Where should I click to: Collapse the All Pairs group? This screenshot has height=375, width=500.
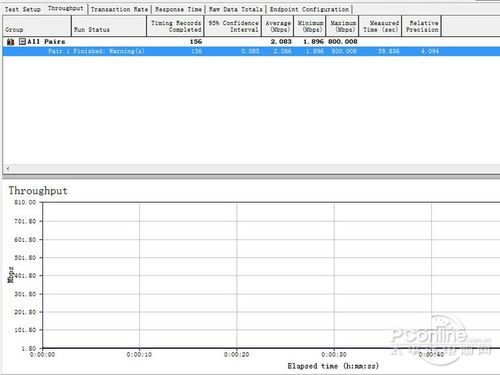(x=22, y=42)
